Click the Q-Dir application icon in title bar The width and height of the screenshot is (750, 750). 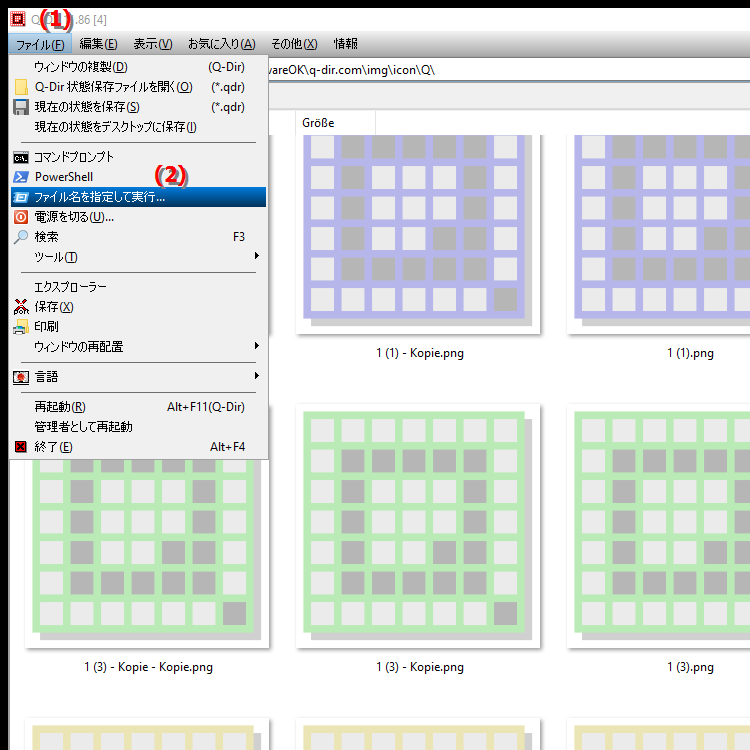pos(18,19)
